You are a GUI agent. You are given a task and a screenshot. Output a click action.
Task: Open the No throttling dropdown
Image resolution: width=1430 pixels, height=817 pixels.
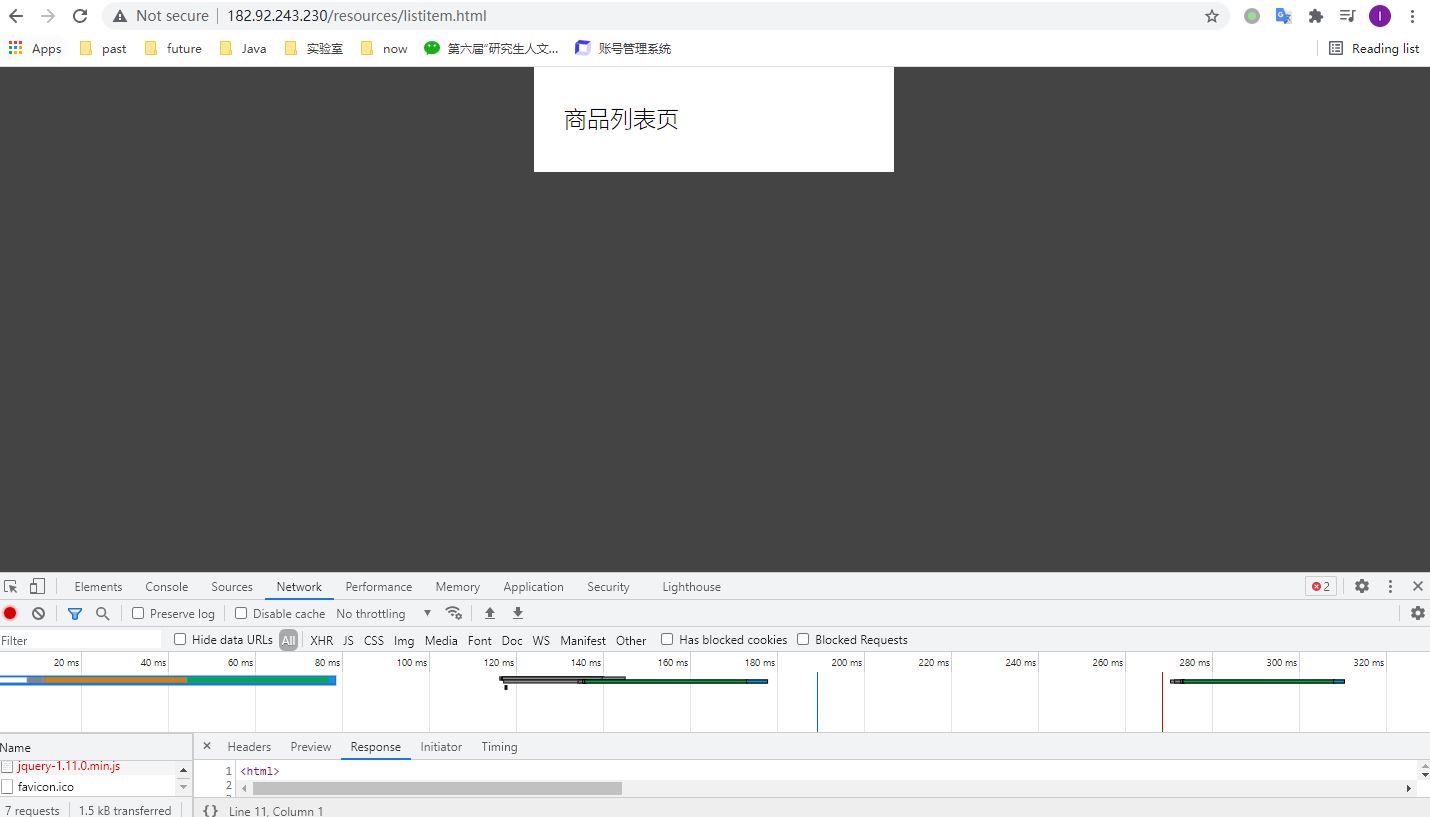pos(383,613)
